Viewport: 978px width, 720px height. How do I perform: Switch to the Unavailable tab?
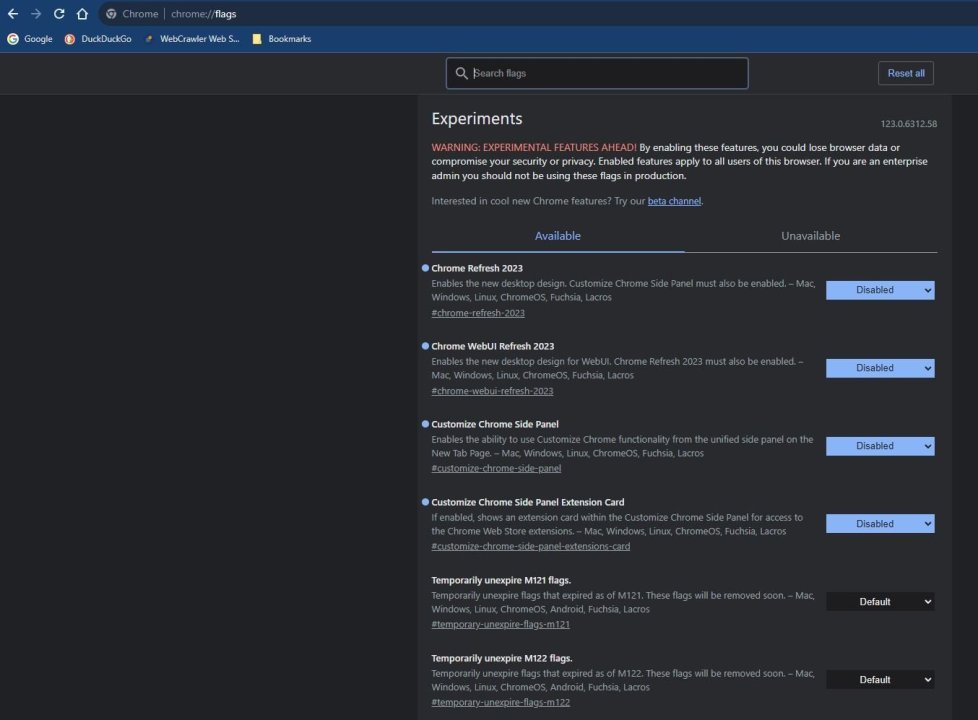(810, 236)
